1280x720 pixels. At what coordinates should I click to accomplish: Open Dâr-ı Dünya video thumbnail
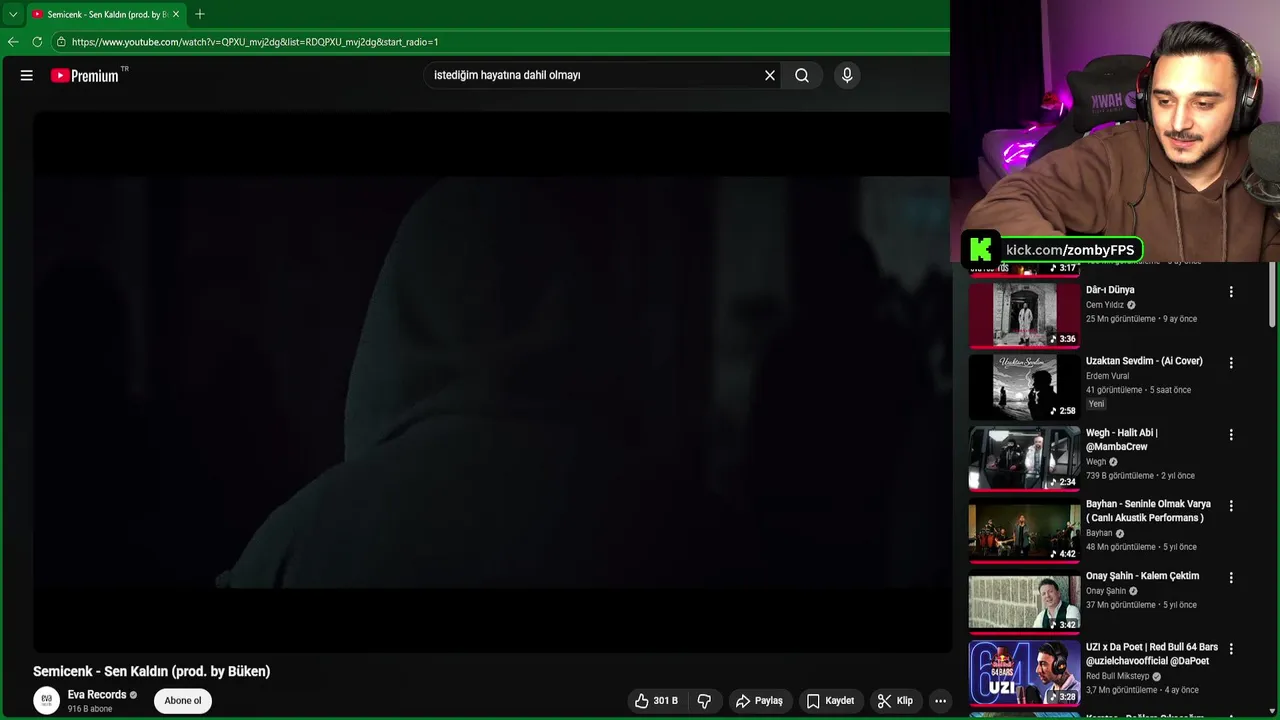point(1024,315)
